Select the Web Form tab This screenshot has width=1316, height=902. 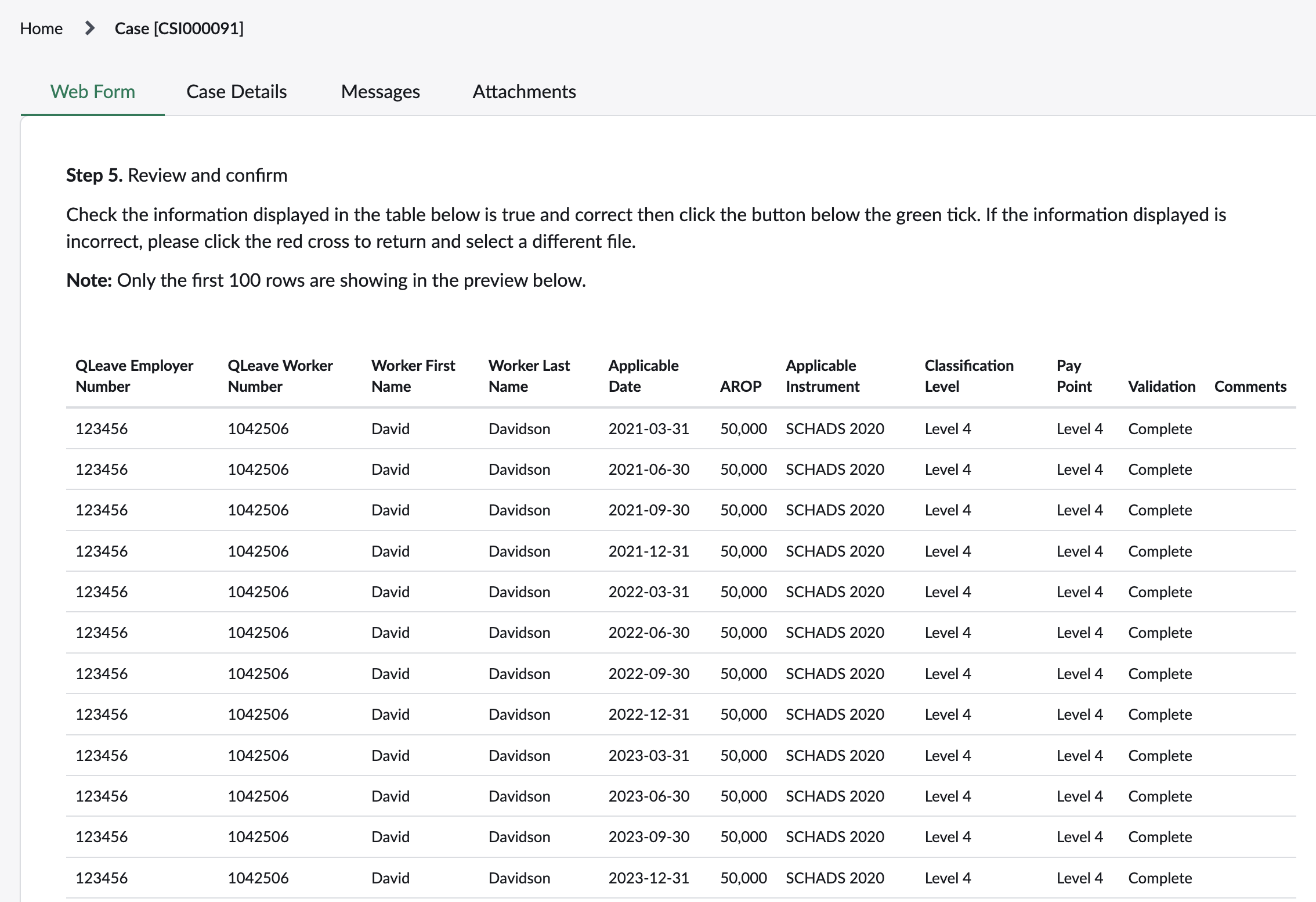click(x=93, y=91)
